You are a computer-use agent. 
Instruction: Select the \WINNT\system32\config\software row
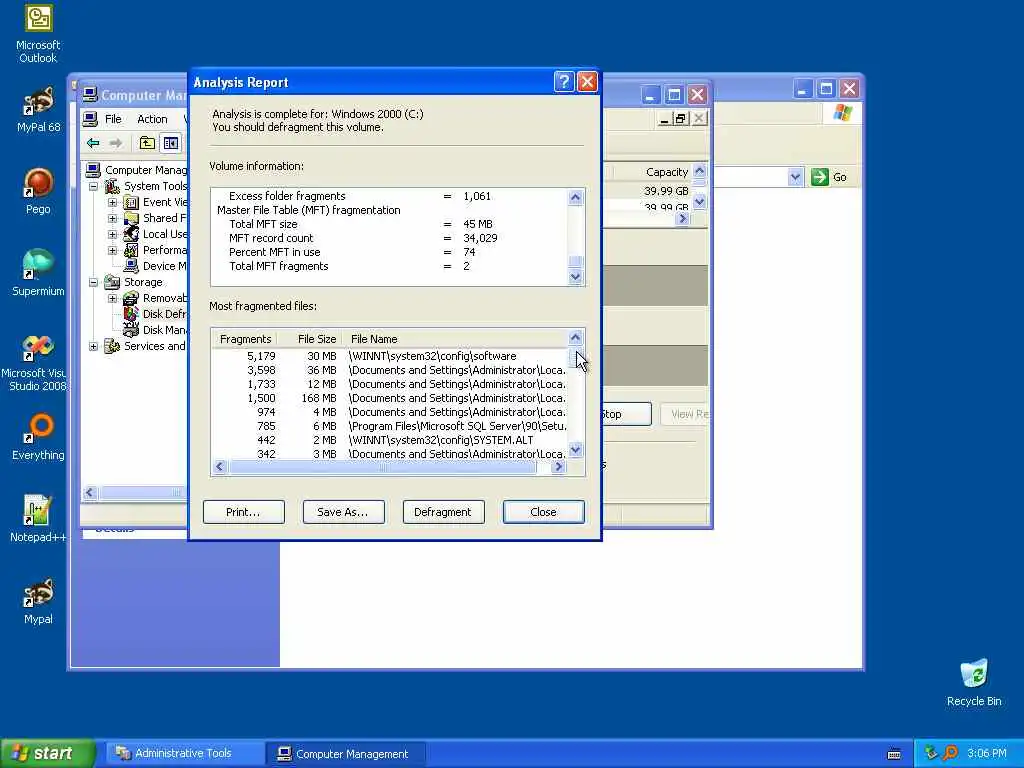point(390,356)
